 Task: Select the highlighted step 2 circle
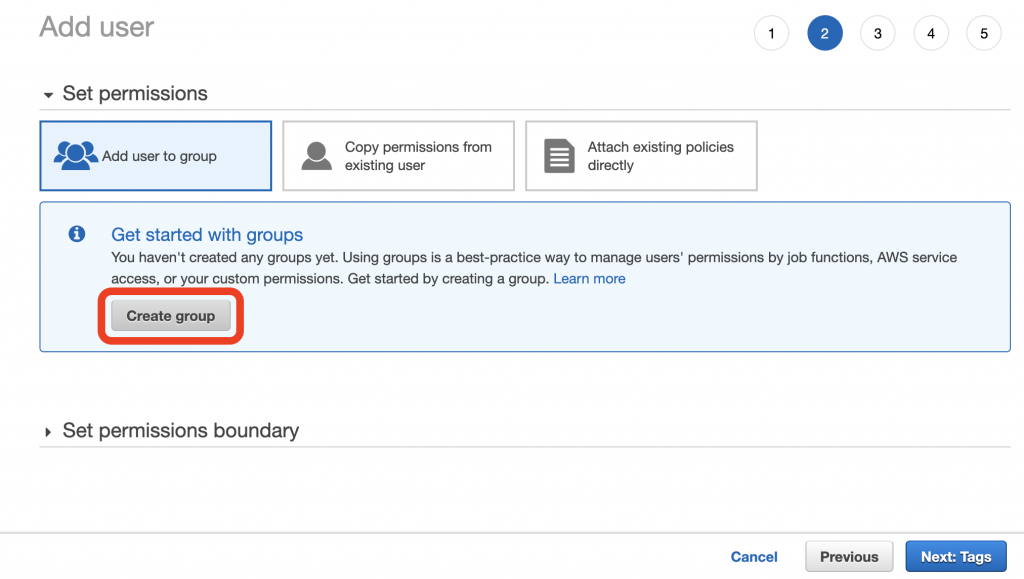825,33
